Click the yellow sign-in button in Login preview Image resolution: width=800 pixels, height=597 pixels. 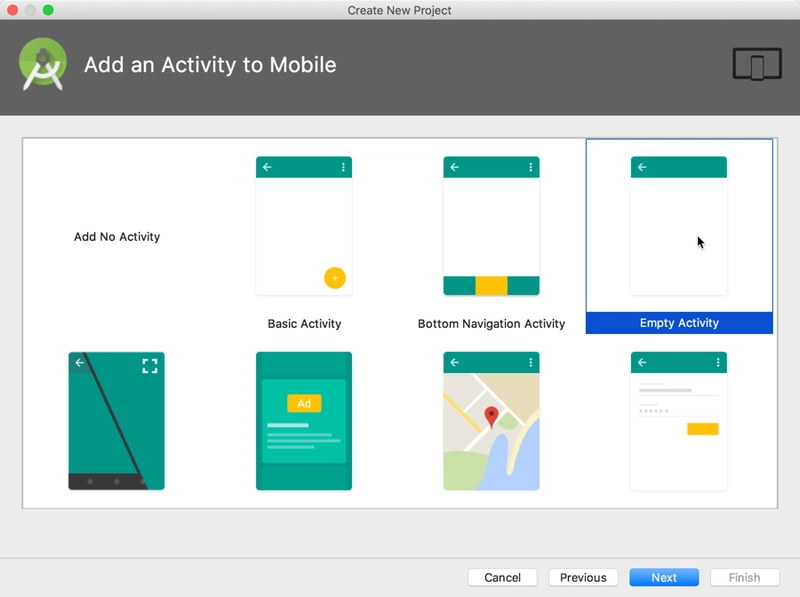pyautogui.click(x=702, y=429)
